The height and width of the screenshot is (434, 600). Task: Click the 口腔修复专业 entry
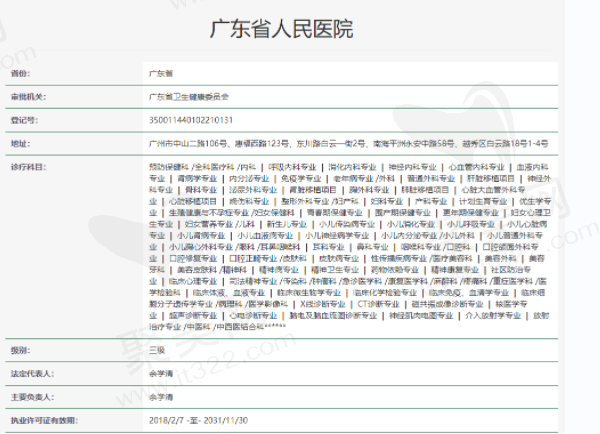(x=193, y=259)
